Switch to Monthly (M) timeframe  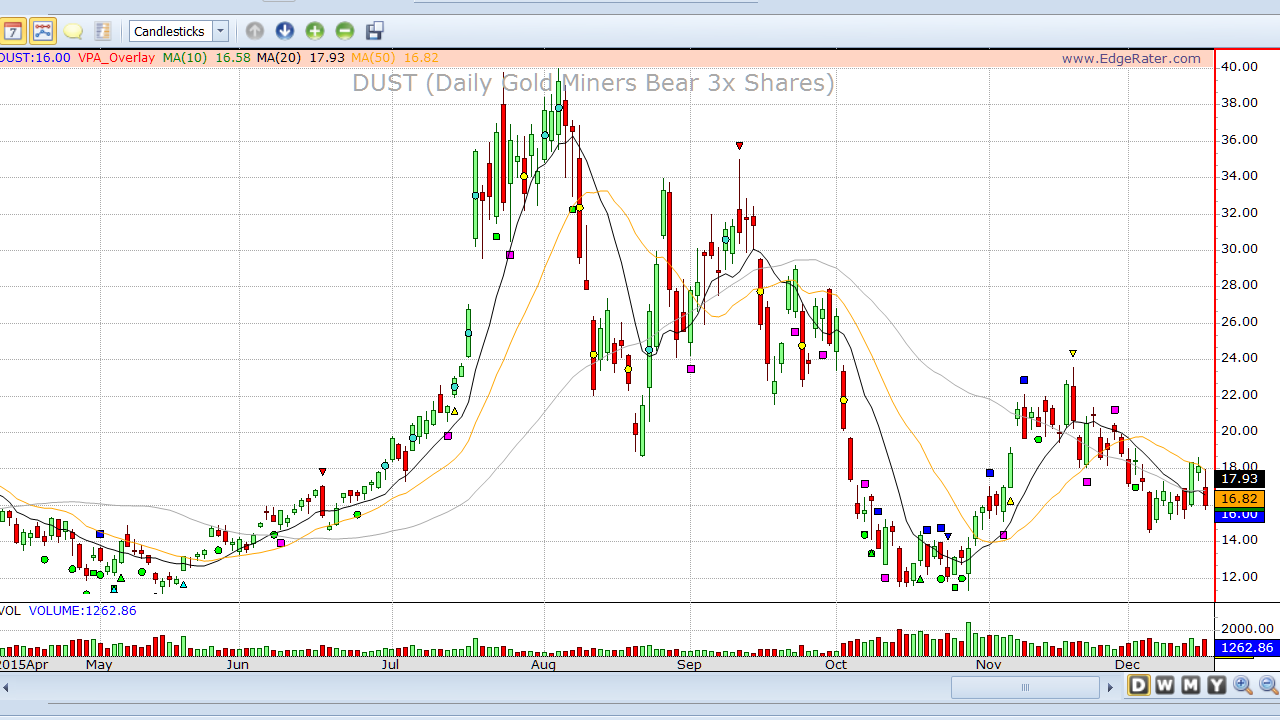(x=1191, y=685)
